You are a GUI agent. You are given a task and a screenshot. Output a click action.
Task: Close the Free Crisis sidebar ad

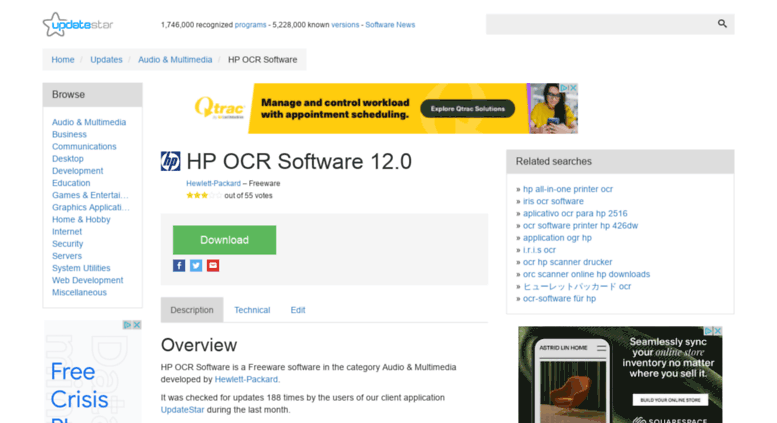click(137, 325)
